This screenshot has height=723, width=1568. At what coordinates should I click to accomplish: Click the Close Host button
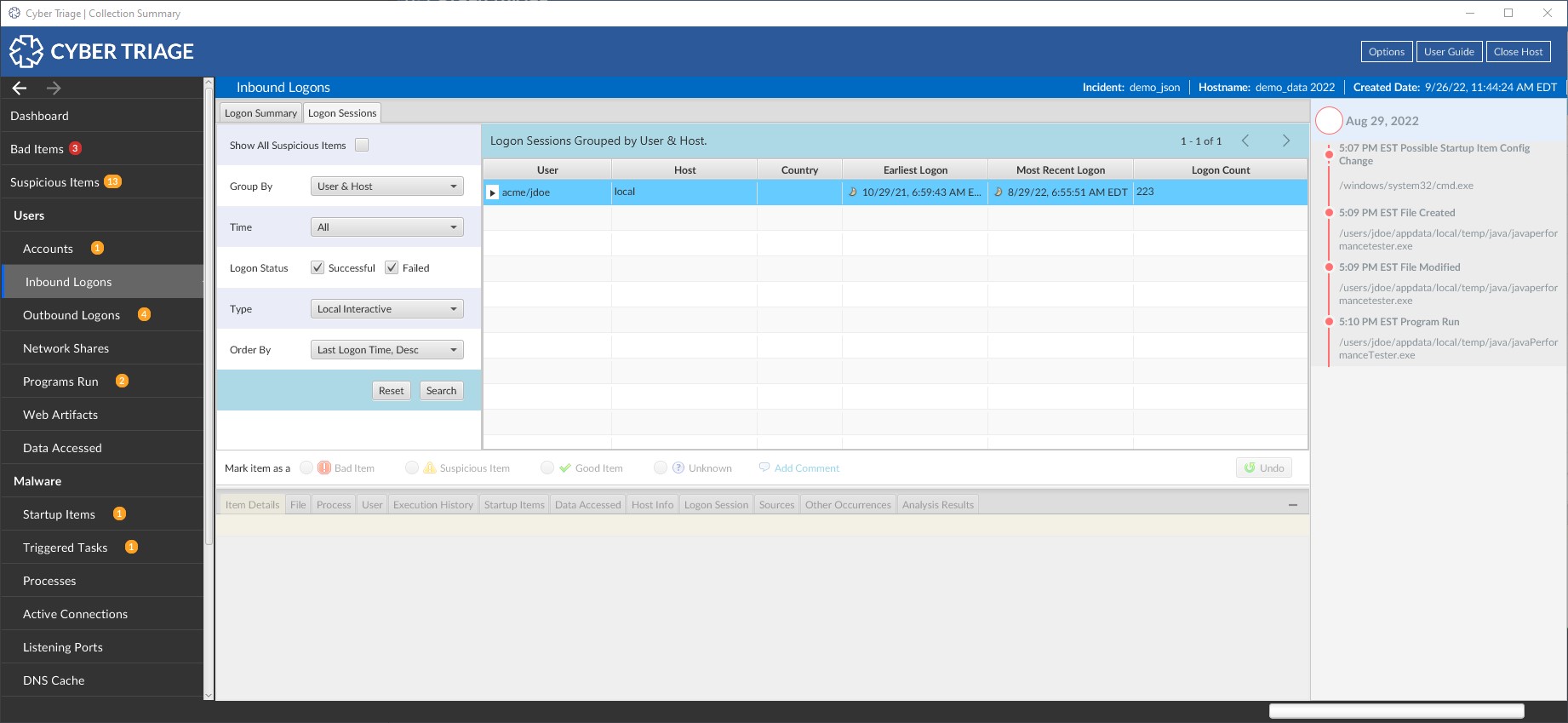(x=1519, y=52)
